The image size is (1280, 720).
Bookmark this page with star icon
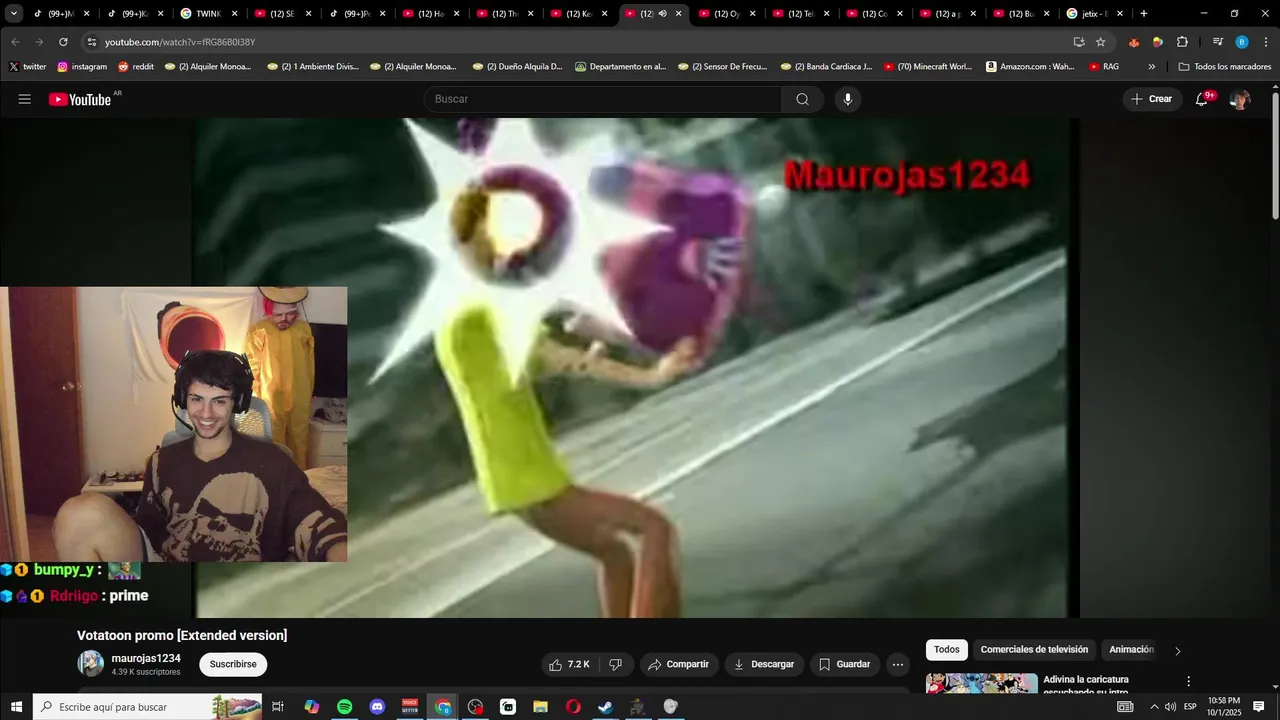click(x=1100, y=42)
